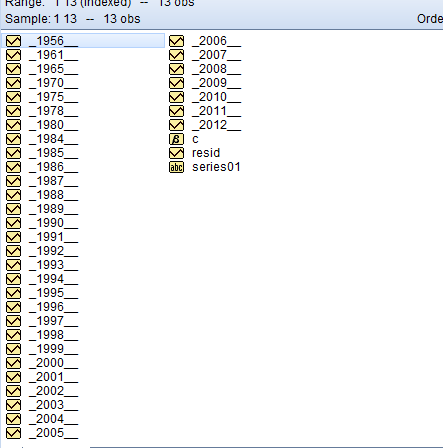
Task: Select the _1996__ series name
Action: [53, 307]
